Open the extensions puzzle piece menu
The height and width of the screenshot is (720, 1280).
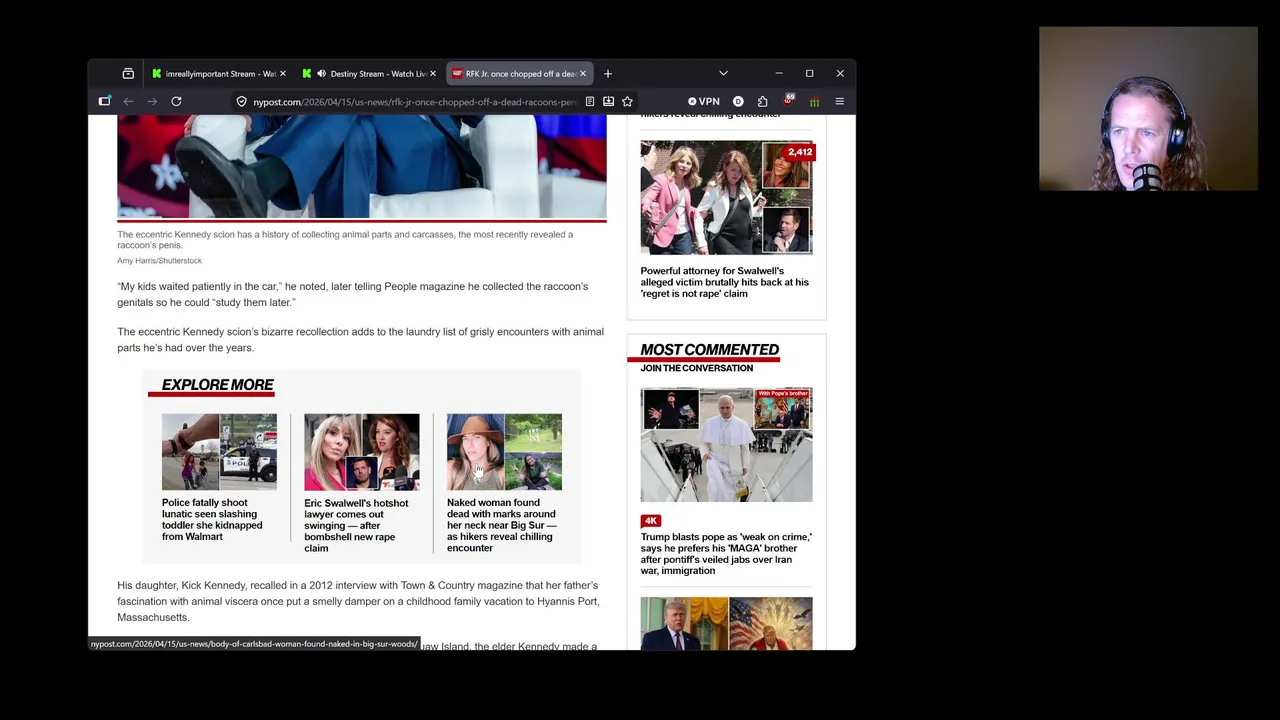[x=762, y=101]
